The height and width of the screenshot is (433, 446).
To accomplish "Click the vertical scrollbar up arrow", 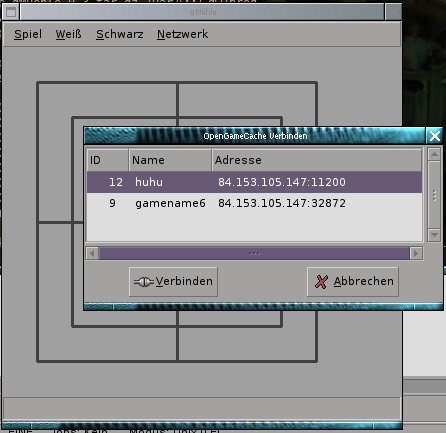I will tap(434, 155).
